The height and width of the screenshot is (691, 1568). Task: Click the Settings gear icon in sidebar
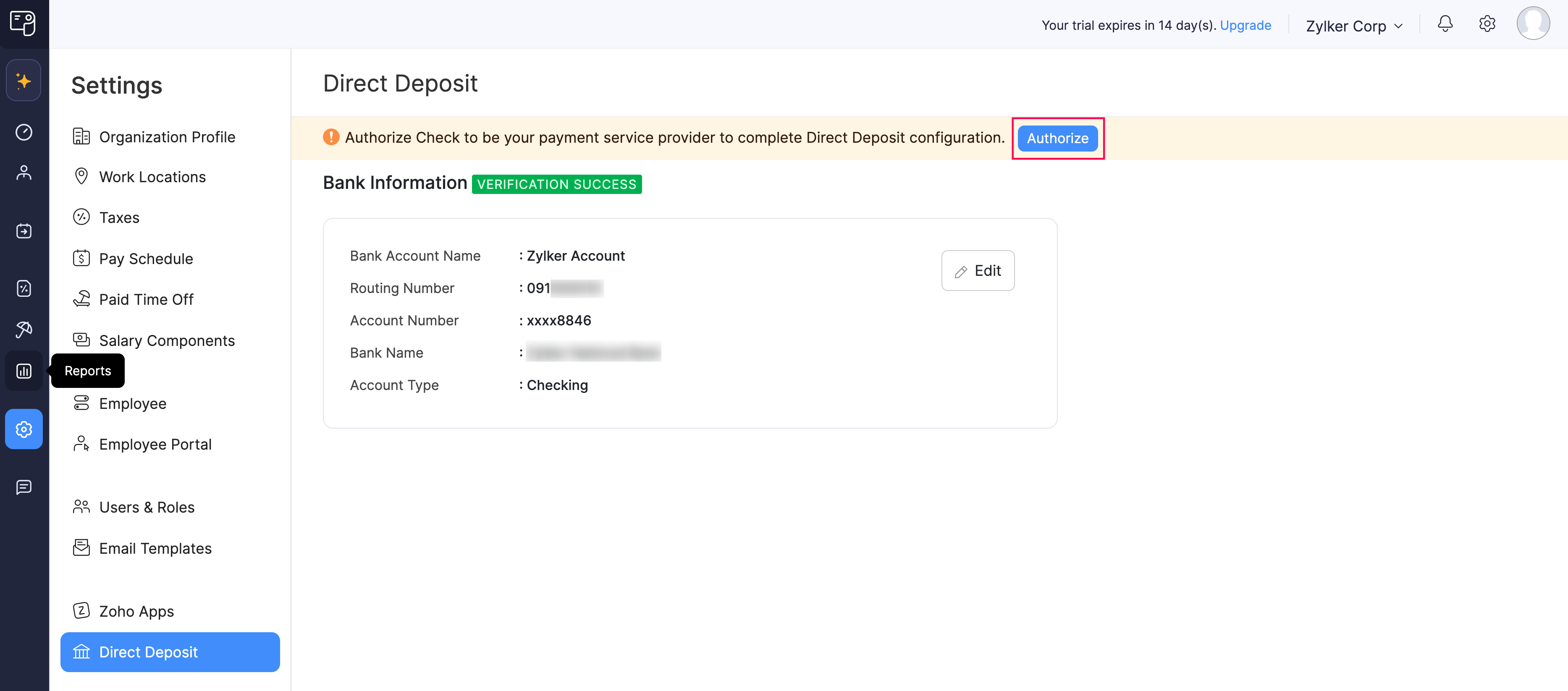pos(24,429)
